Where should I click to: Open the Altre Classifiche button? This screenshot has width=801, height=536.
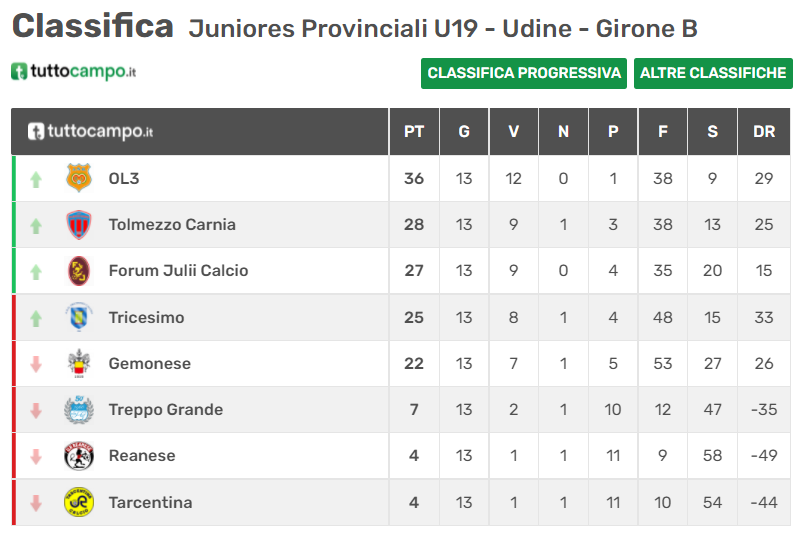click(713, 73)
